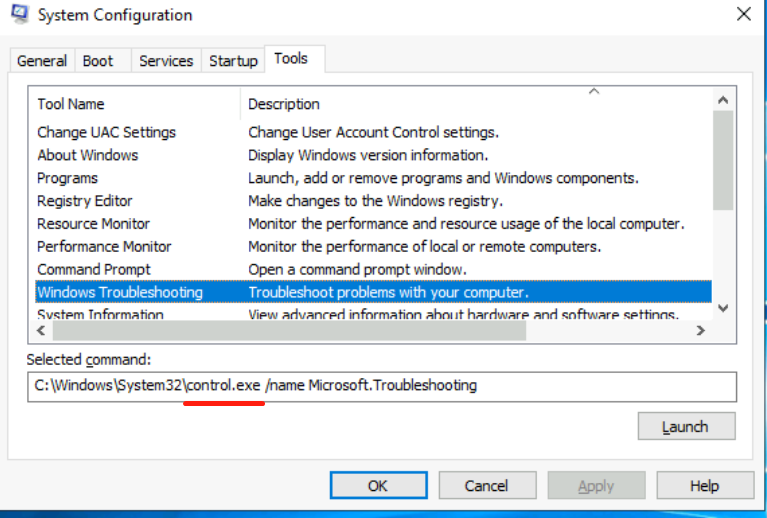Open the System Configuration title bar icon
The width and height of the screenshot is (767, 518).
pyautogui.click(x=17, y=16)
